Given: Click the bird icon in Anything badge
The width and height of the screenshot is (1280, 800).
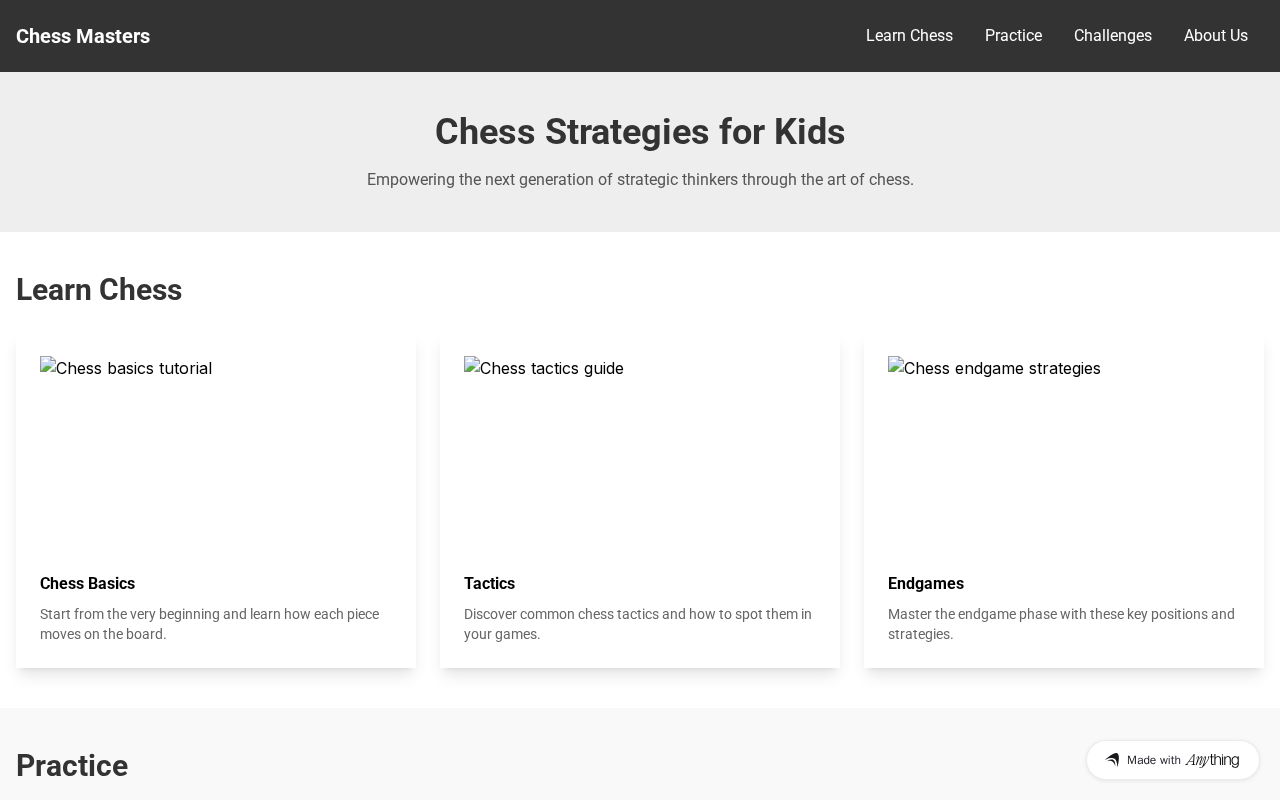Looking at the screenshot, I should (x=1112, y=760).
